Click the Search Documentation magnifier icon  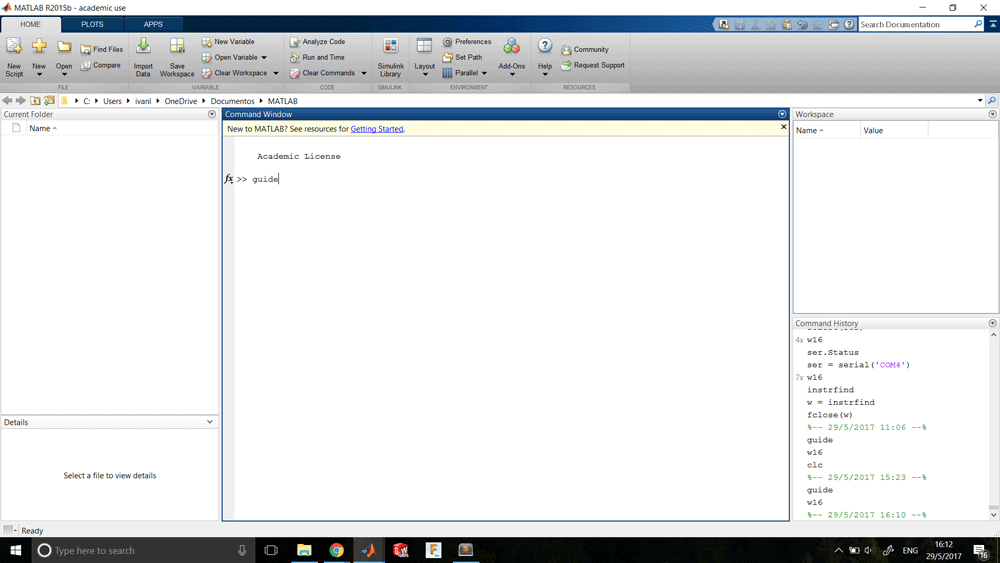978,24
